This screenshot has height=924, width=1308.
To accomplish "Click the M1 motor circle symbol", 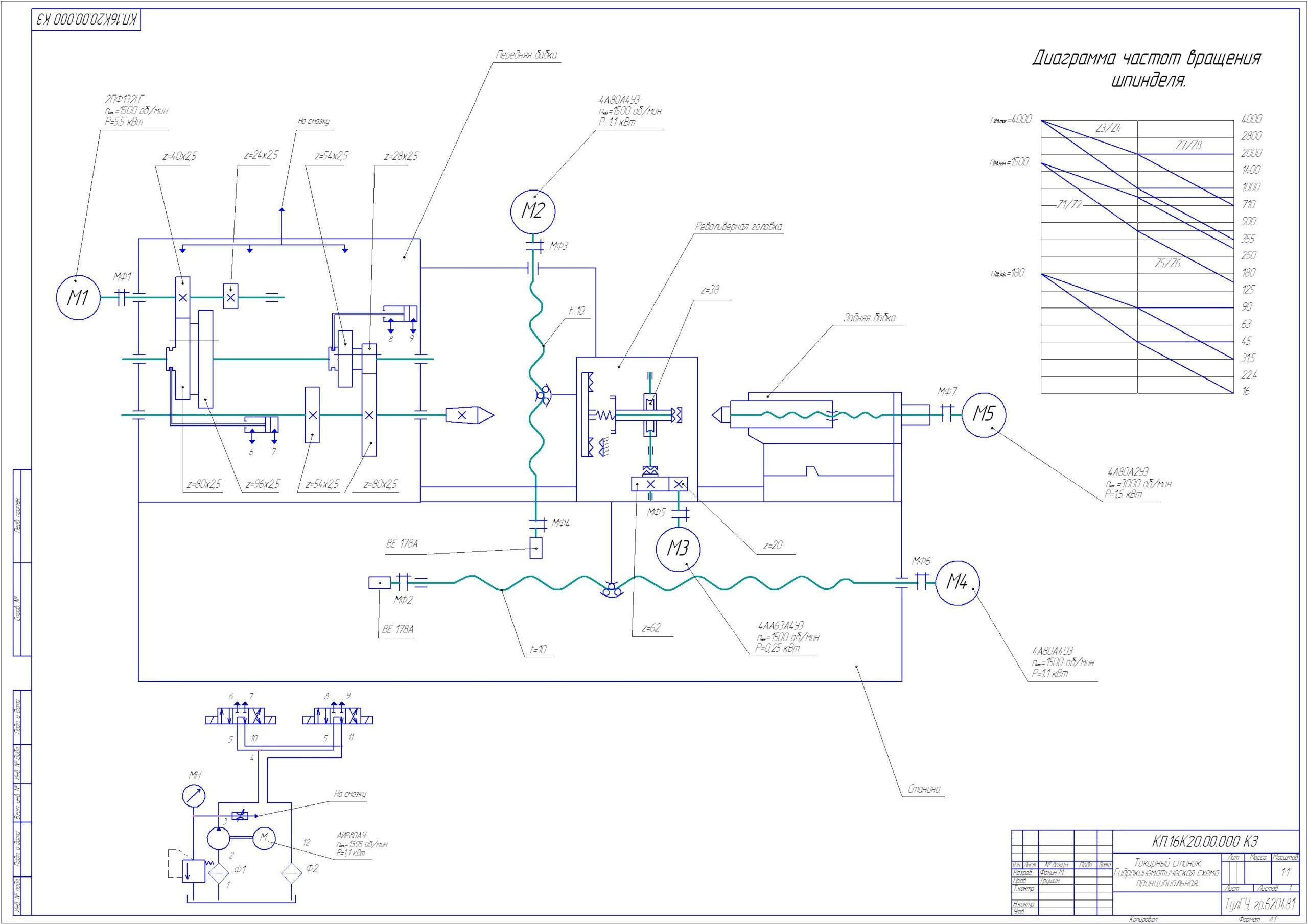I will click(x=78, y=297).
